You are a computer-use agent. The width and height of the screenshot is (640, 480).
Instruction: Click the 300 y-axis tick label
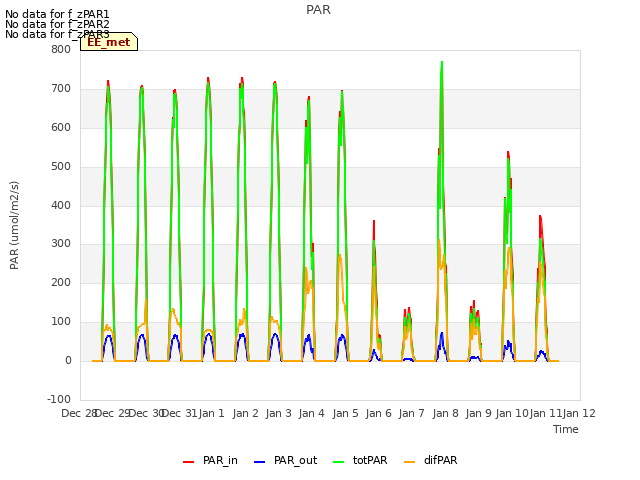[61, 244]
